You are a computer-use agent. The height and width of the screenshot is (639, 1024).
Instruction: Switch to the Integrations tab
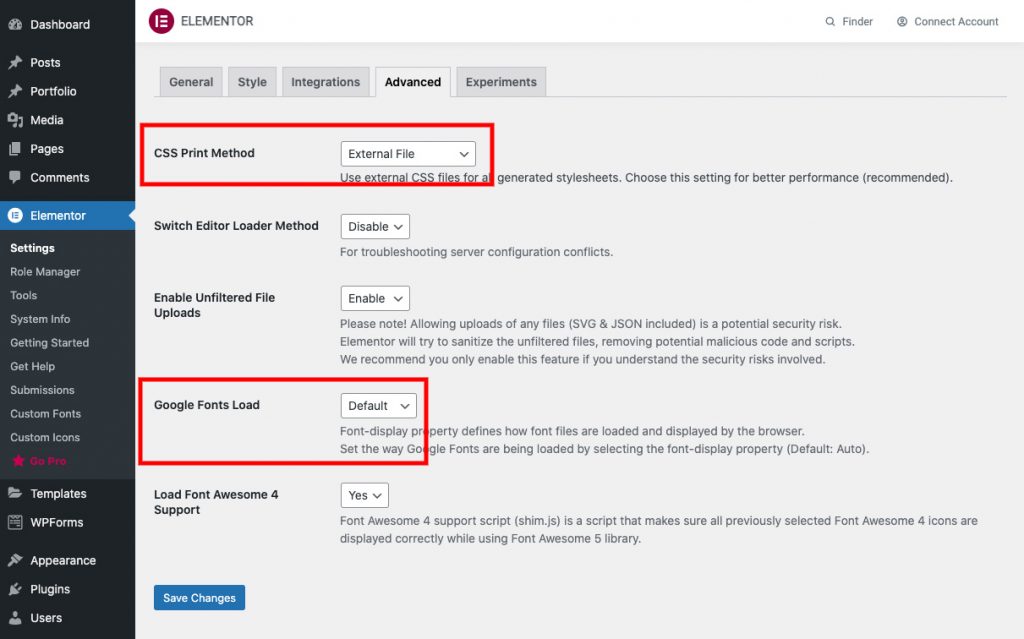pos(325,82)
